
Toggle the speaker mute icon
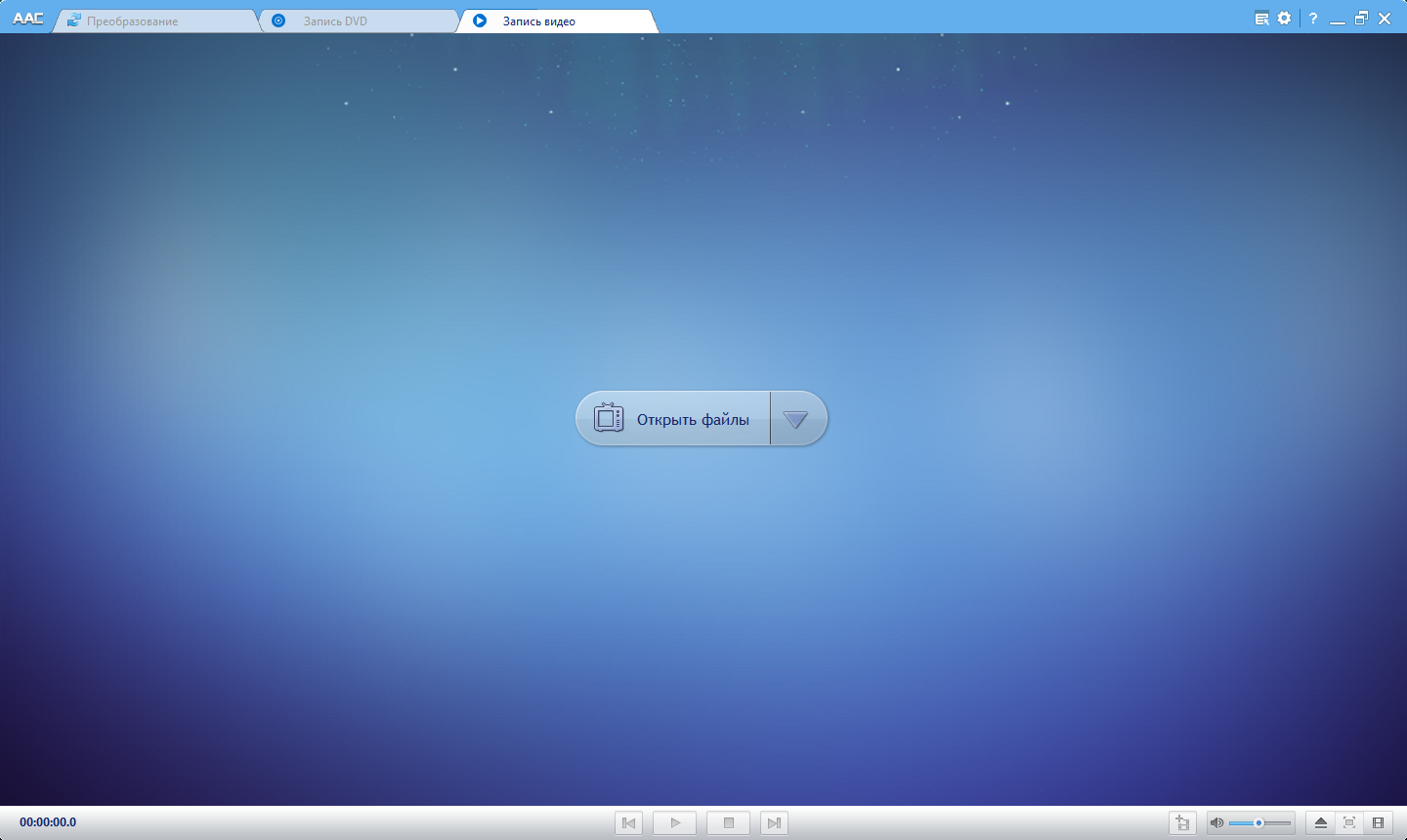[1217, 822]
